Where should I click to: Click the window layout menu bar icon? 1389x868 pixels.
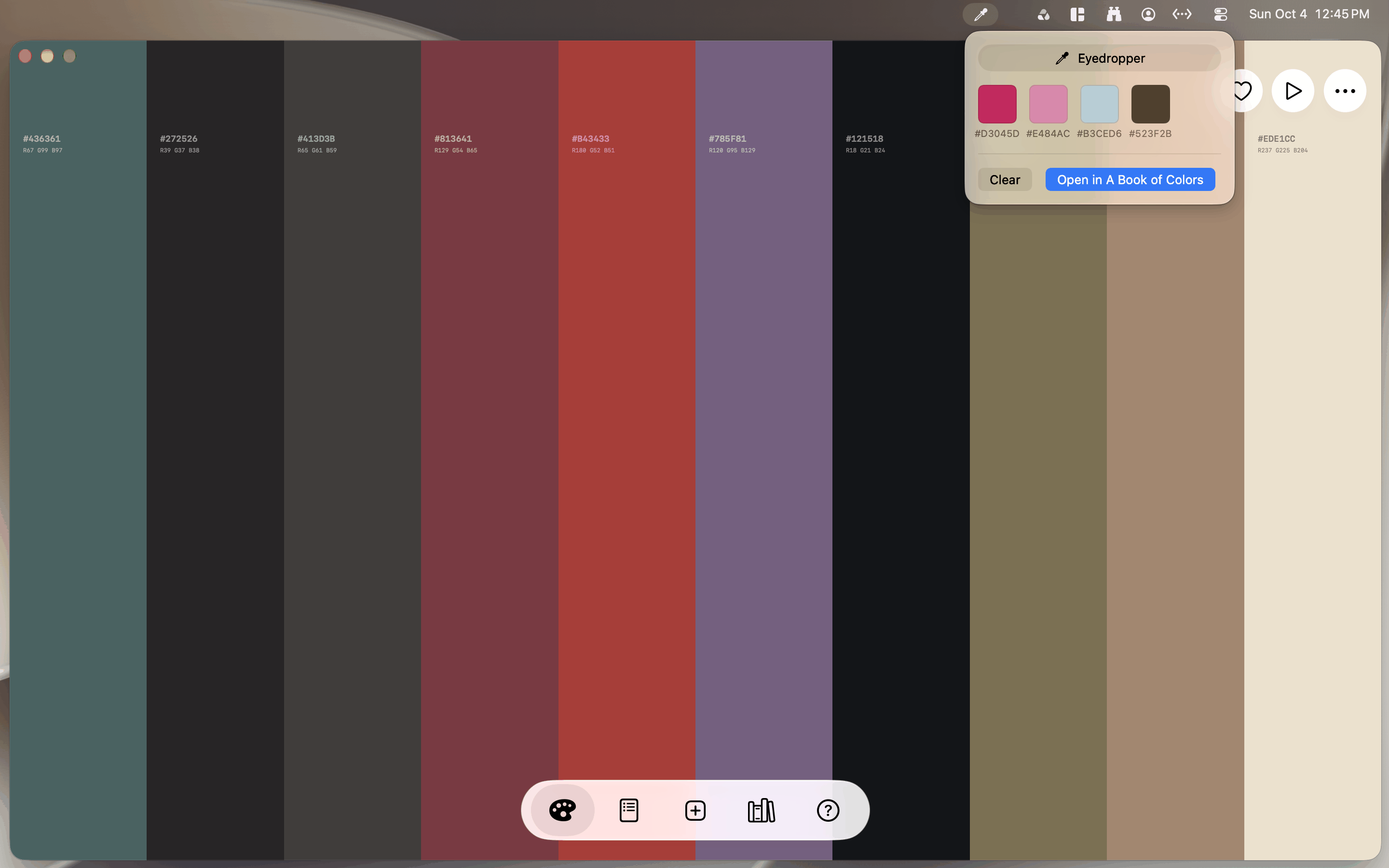point(1077,14)
